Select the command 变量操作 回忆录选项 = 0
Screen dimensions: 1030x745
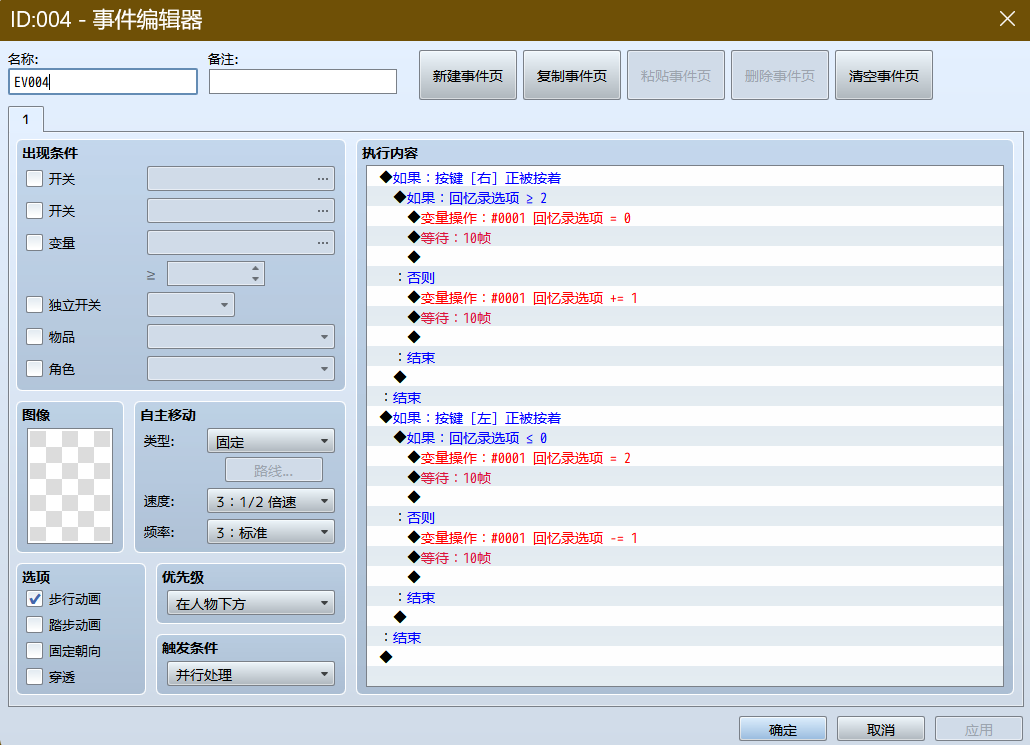tap(684, 218)
